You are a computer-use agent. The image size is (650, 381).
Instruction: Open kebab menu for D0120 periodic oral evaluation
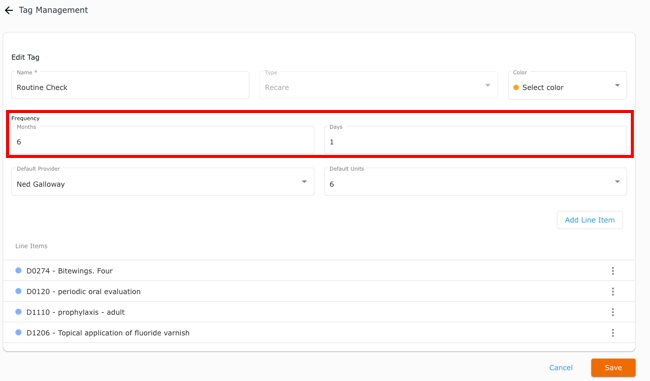(x=613, y=291)
